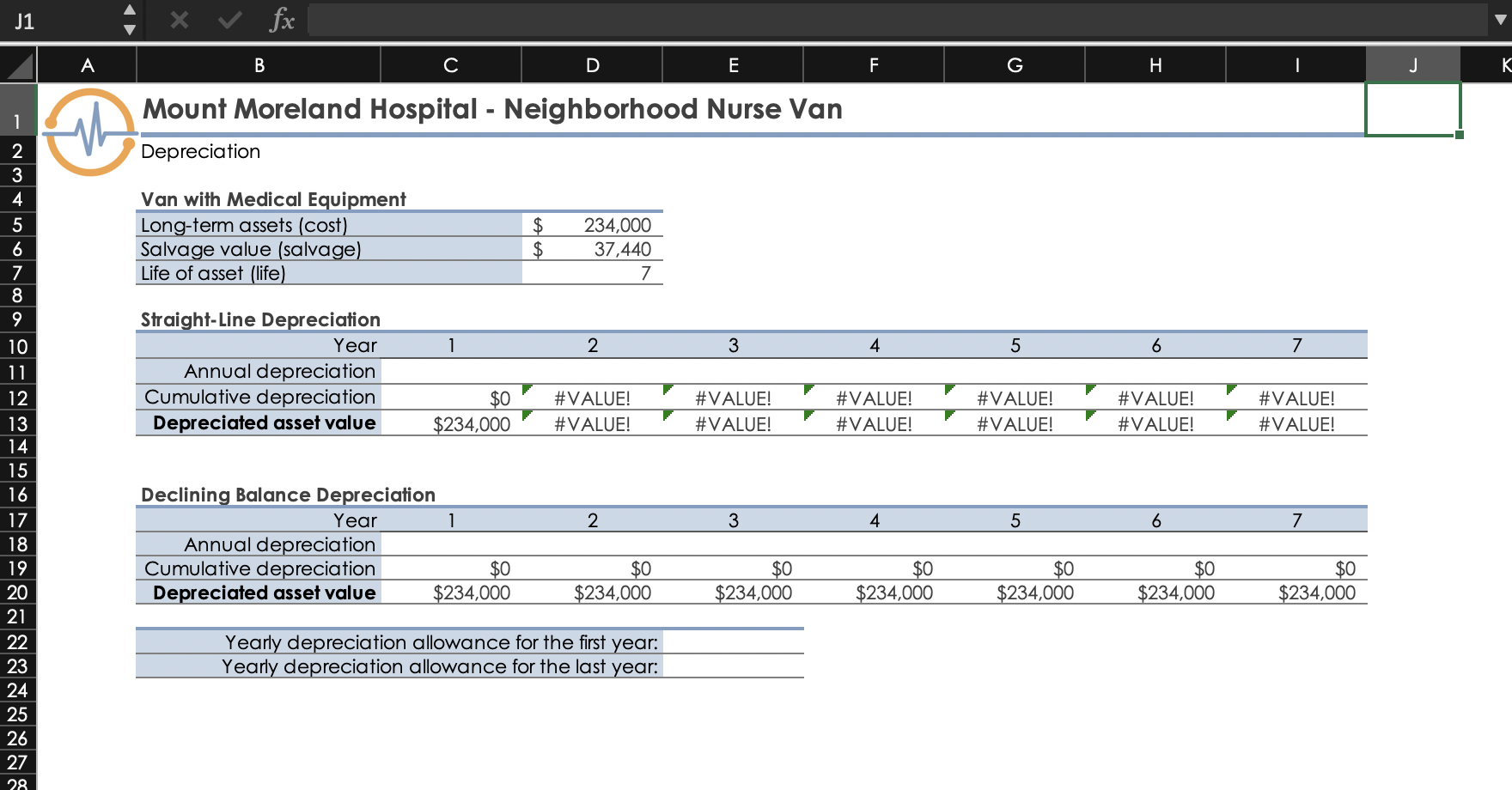Select row 5 header
The width and height of the screenshot is (1512, 790).
[17, 225]
